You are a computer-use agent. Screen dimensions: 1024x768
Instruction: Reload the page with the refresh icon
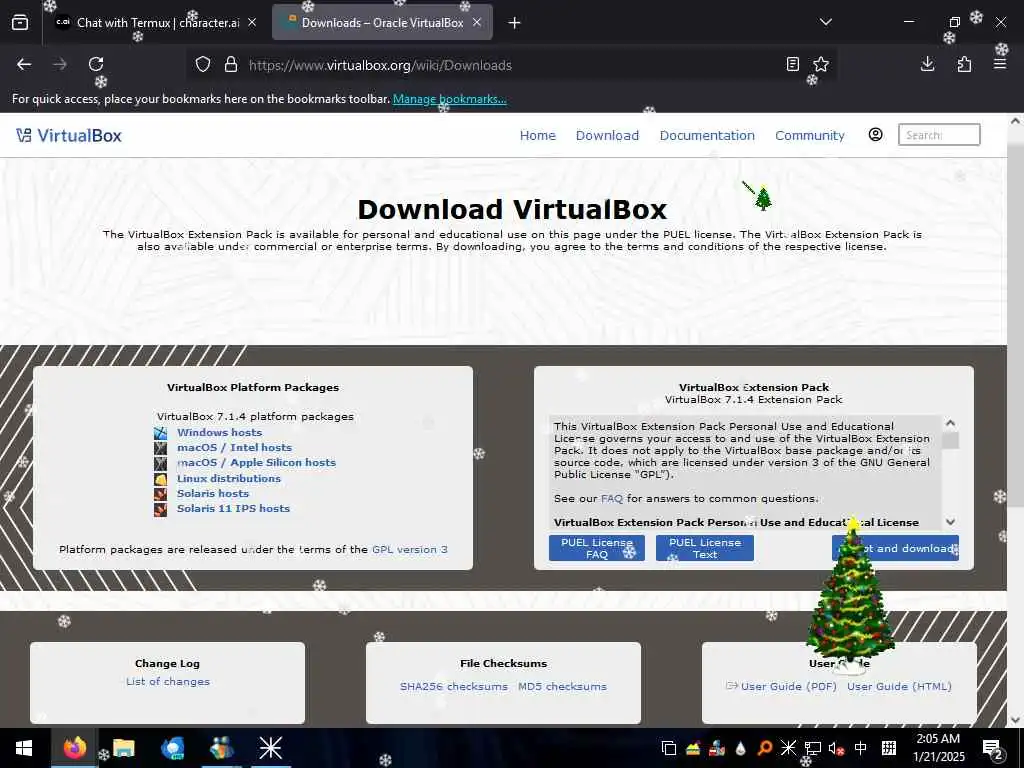(x=96, y=64)
